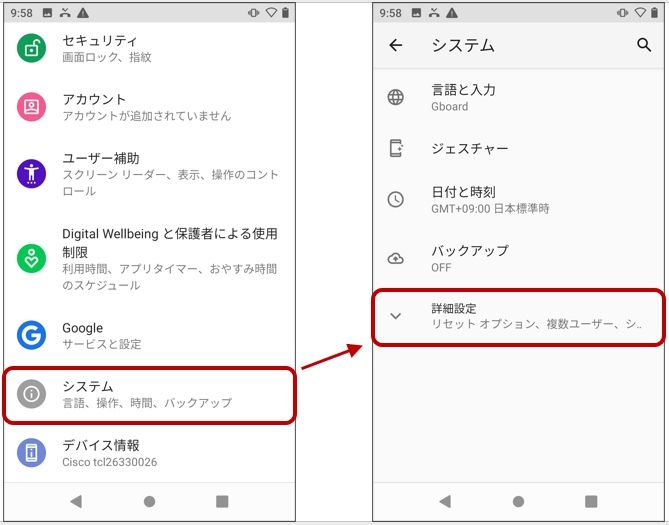Open the アカウント settings entry
The image size is (669, 525).
coord(149,107)
